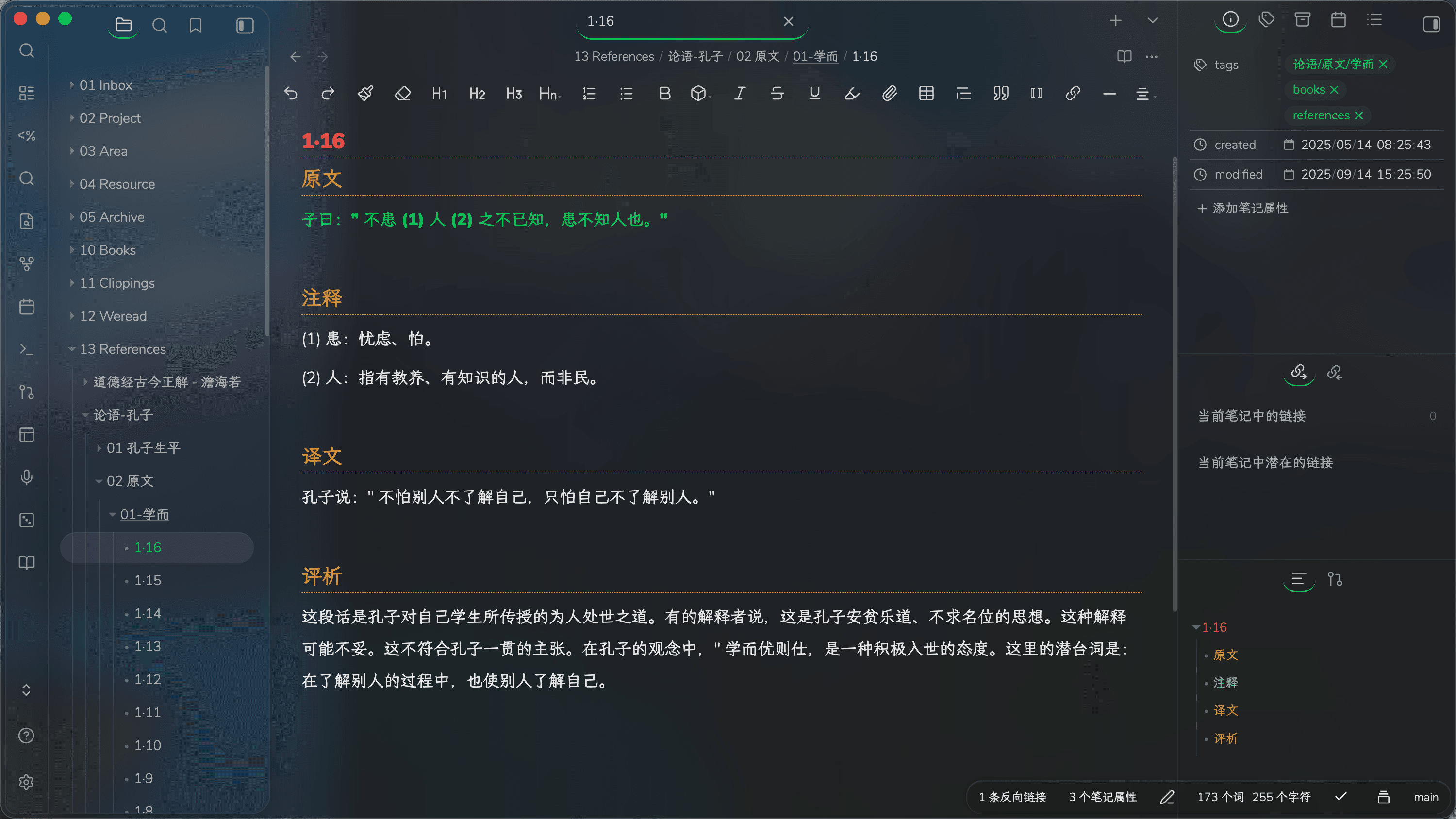Expand the 01 Inbox folder
Image resolution: width=1456 pixels, height=819 pixels.
[72, 85]
